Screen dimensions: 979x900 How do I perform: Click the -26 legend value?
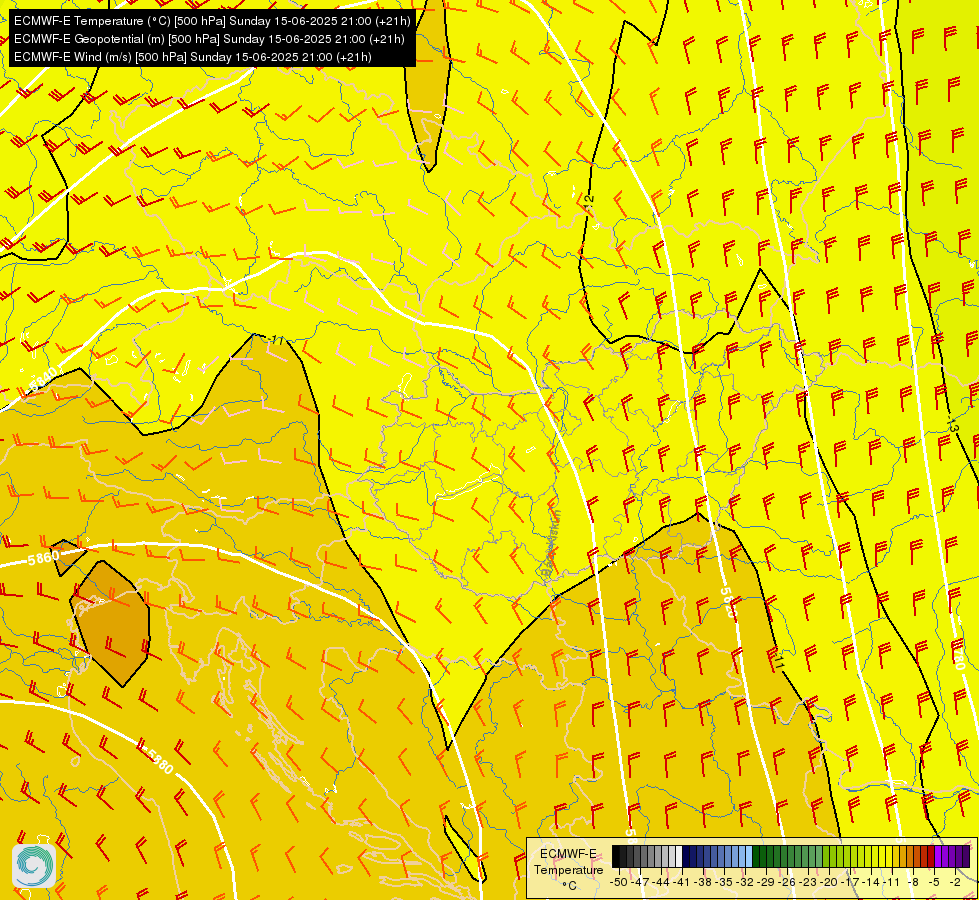tap(789, 882)
